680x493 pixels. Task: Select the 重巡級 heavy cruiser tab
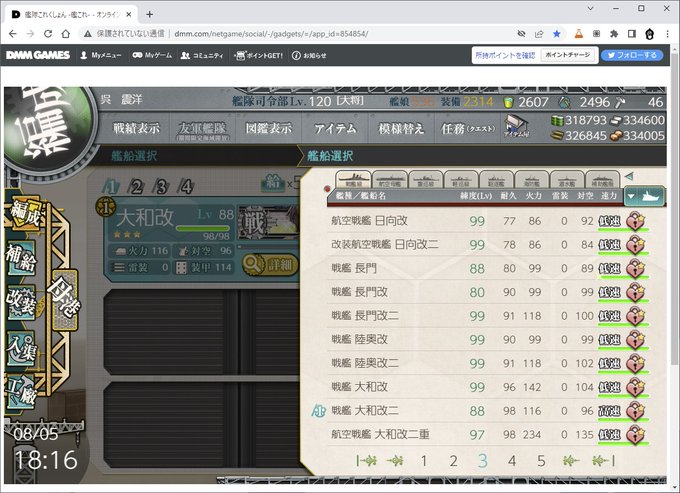[425, 180]
